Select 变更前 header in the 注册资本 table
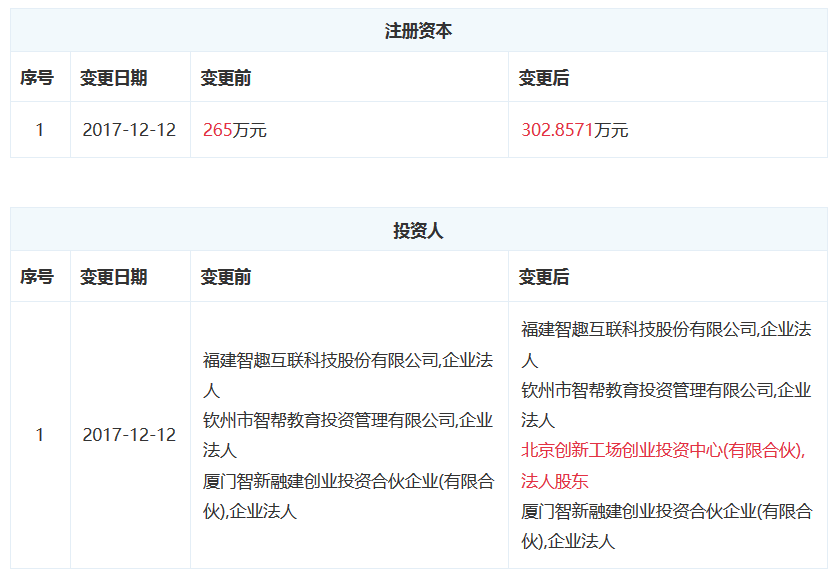Viewport: 836px width, 576px height. click(x=226, y=78)
